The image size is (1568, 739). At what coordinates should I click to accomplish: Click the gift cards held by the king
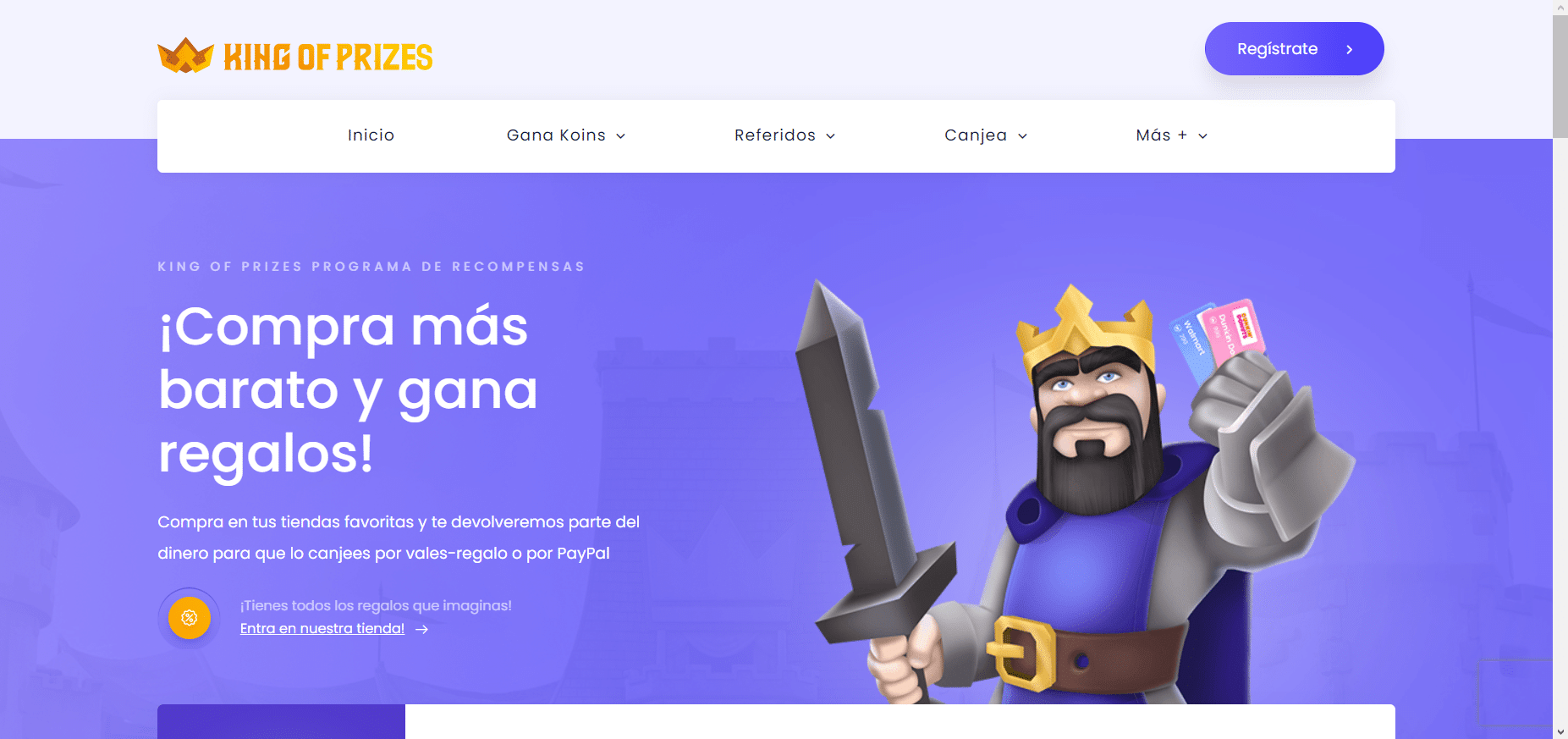pyautogui.click(x=1219, y=337)
